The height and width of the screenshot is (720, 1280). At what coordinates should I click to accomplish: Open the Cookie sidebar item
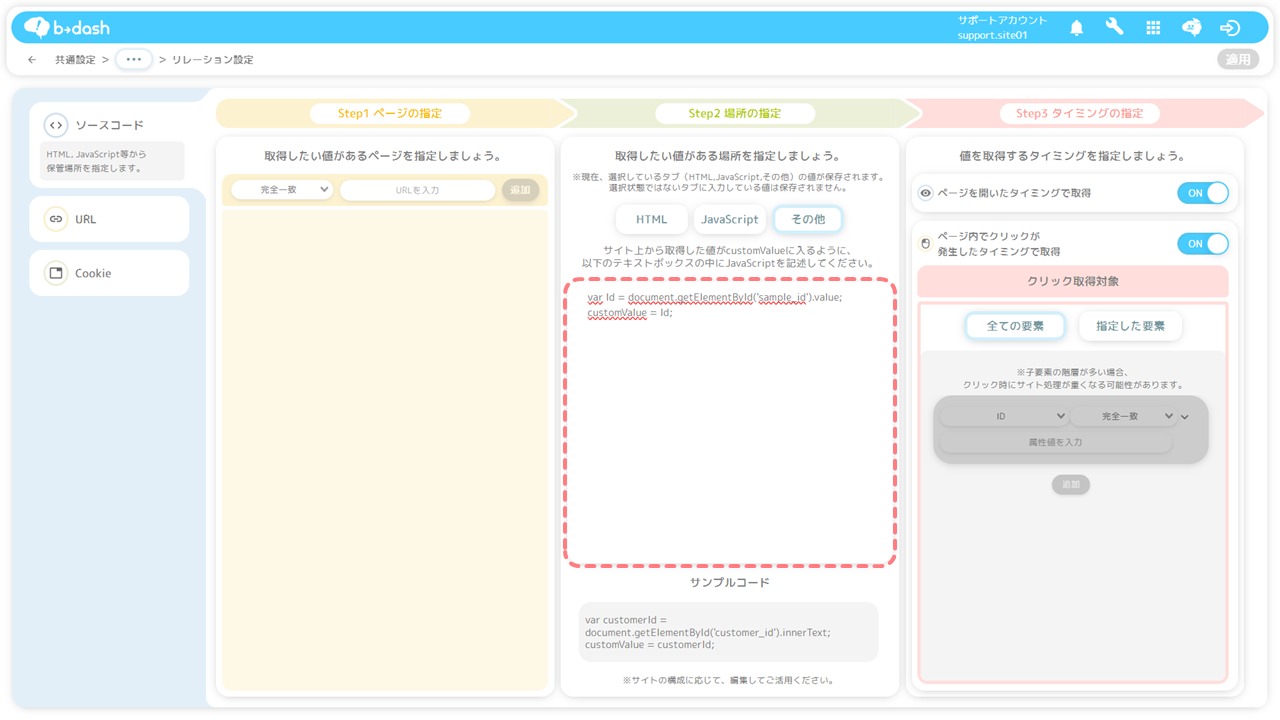109,273
